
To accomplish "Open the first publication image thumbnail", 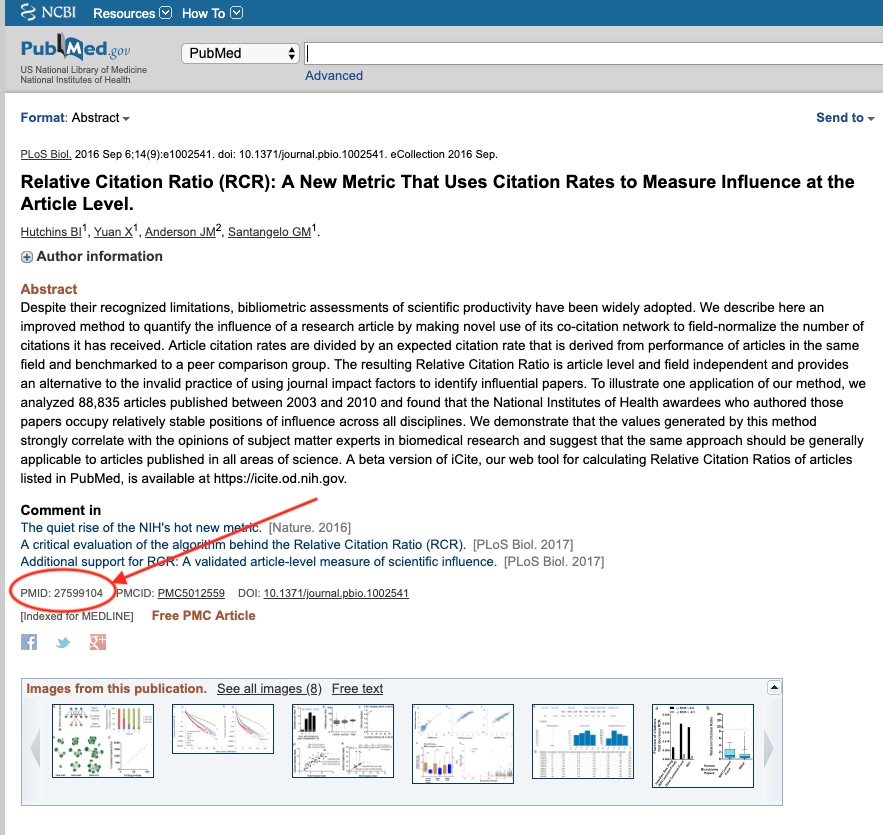I will (103, 741).
